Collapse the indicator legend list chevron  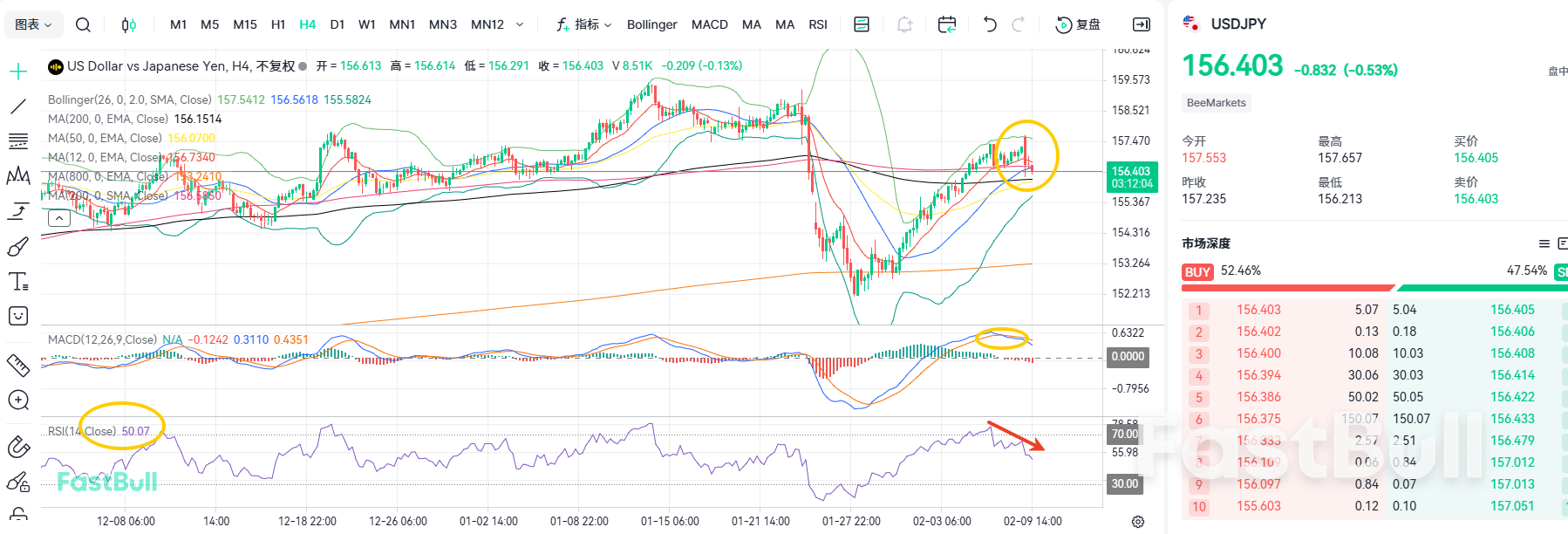pos(59,218)
